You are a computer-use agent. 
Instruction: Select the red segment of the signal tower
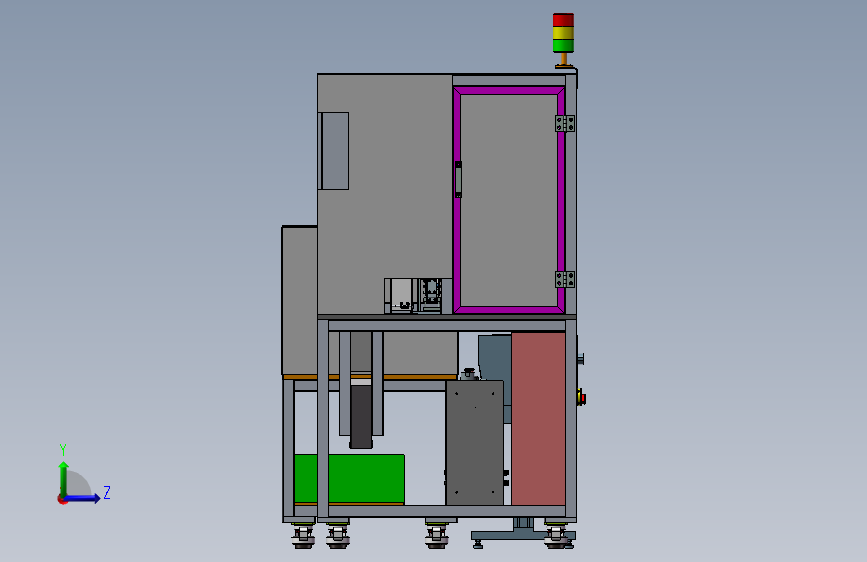(563, 20)
